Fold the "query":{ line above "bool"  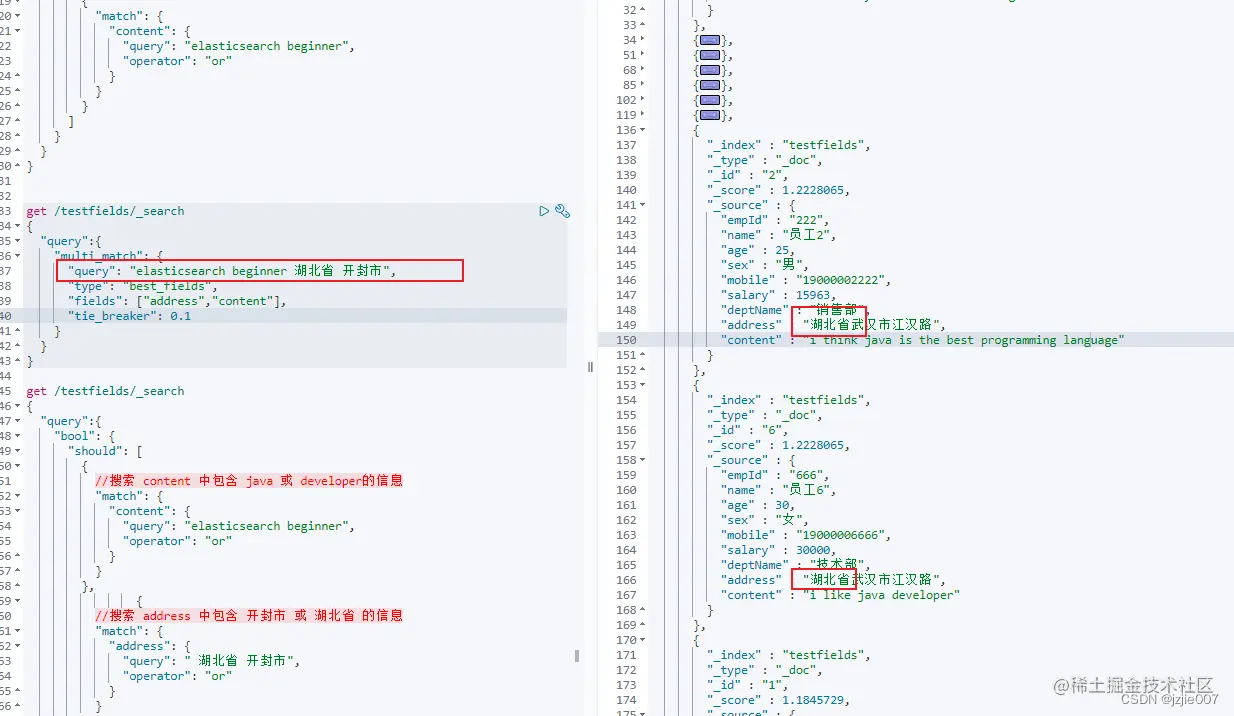[x=18, y=421]
